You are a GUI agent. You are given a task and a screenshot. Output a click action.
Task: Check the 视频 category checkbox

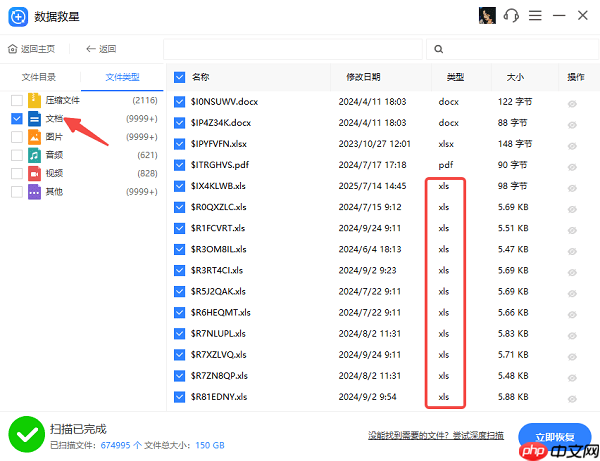tap(17, 173)
